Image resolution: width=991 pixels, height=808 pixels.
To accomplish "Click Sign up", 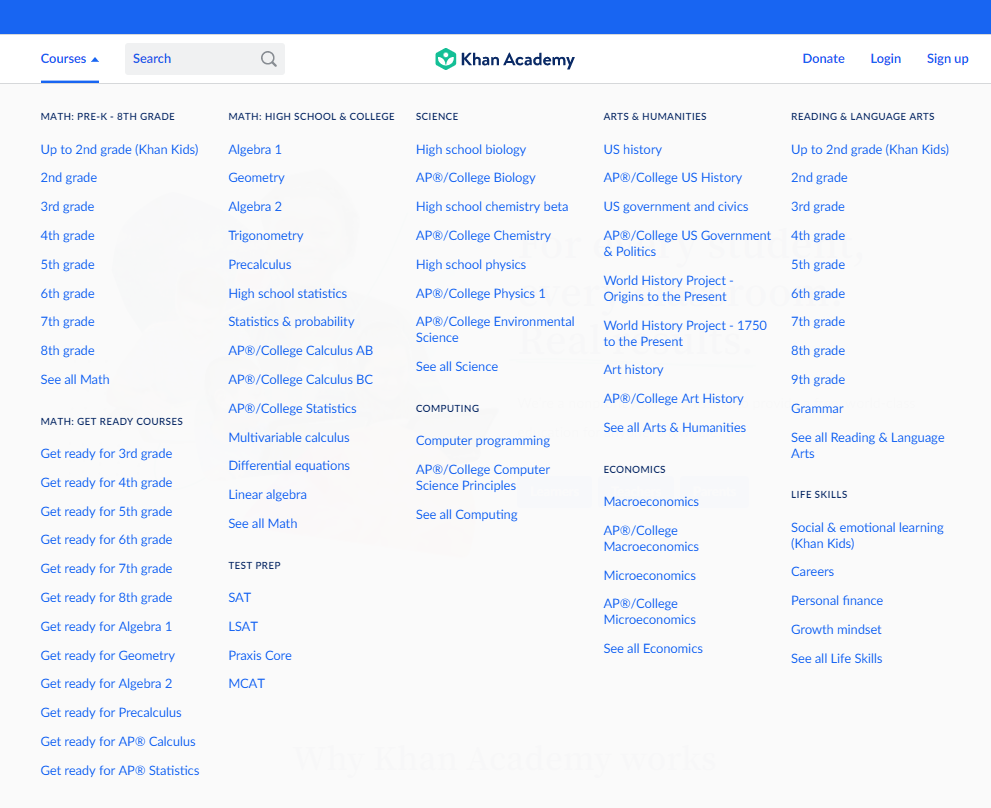I will pyautogui.click(x=947, y=59).
